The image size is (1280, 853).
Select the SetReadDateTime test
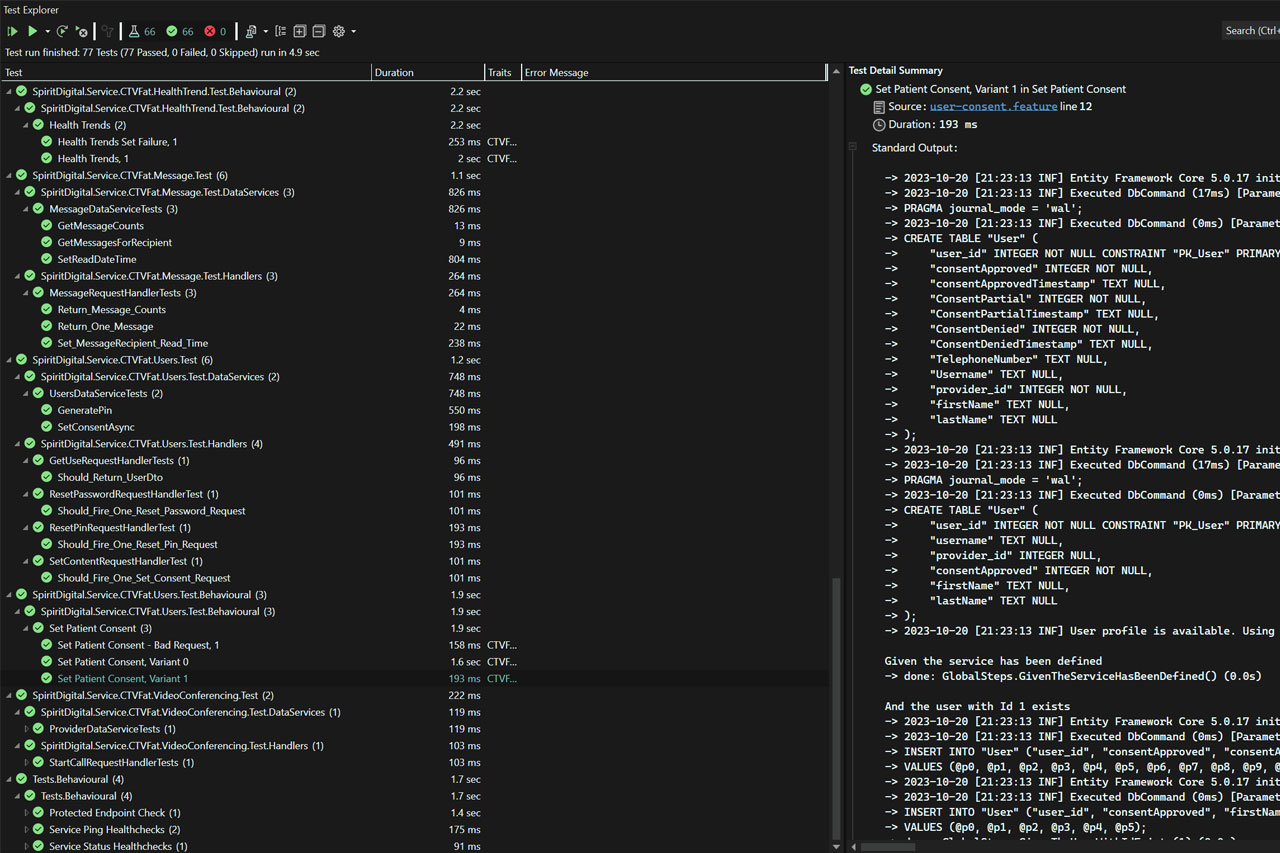[96, 259]
